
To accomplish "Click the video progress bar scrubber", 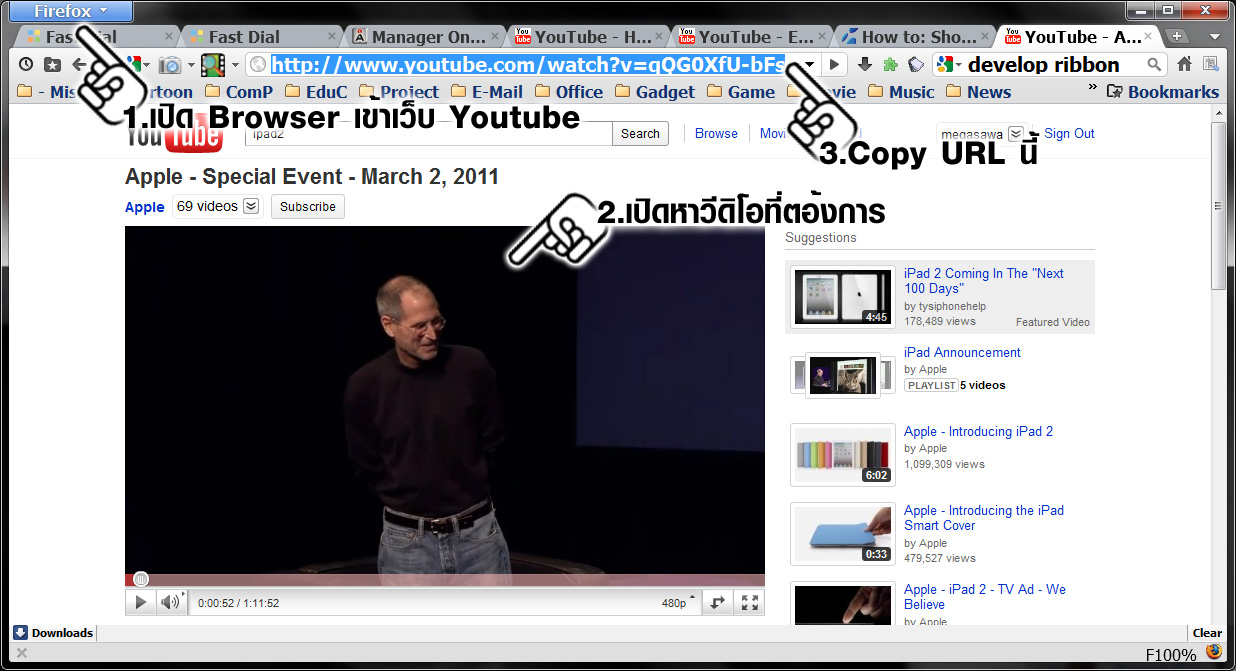I will tap(141, 579).
